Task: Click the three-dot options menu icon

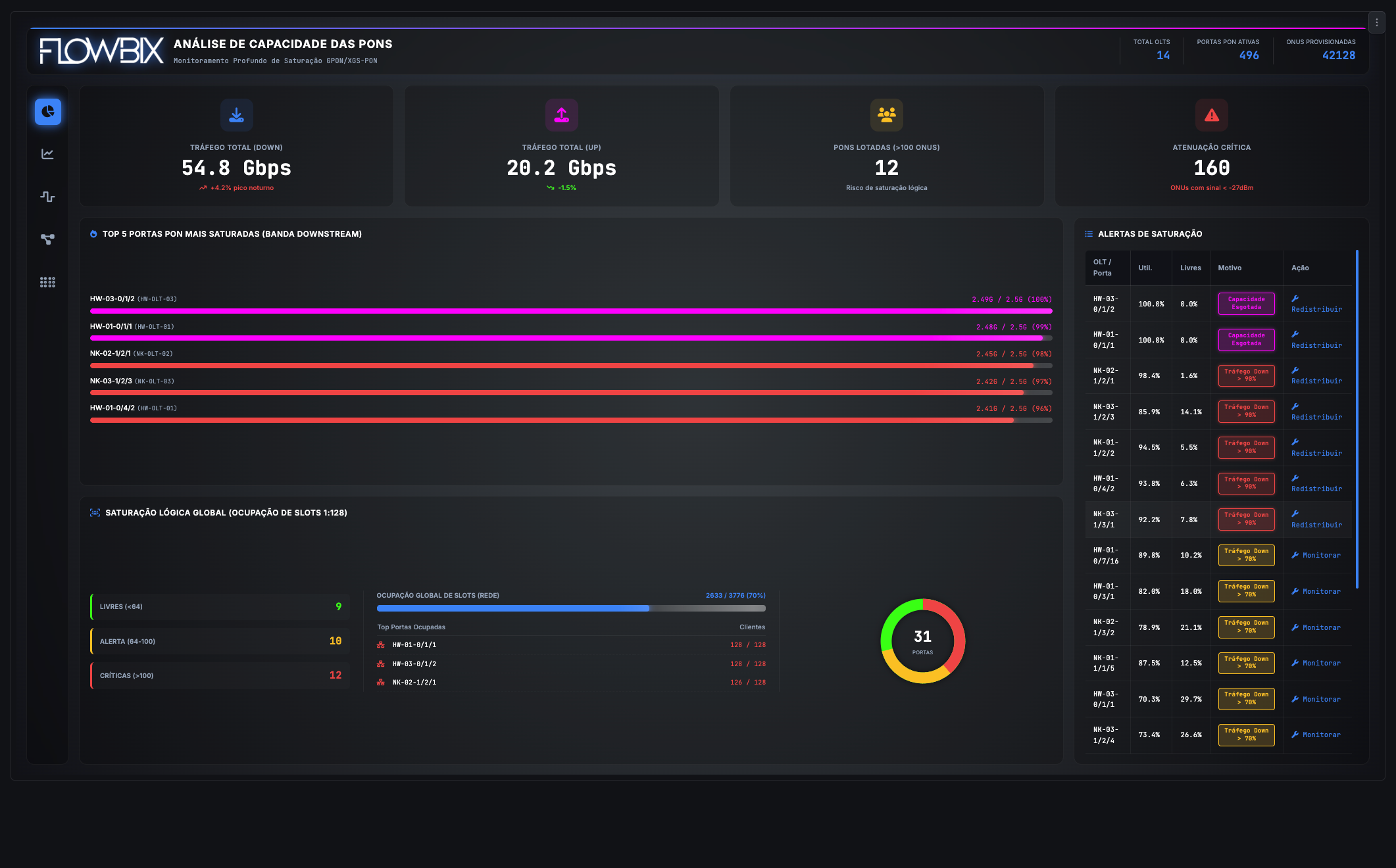Action: tap(1377, 22)
